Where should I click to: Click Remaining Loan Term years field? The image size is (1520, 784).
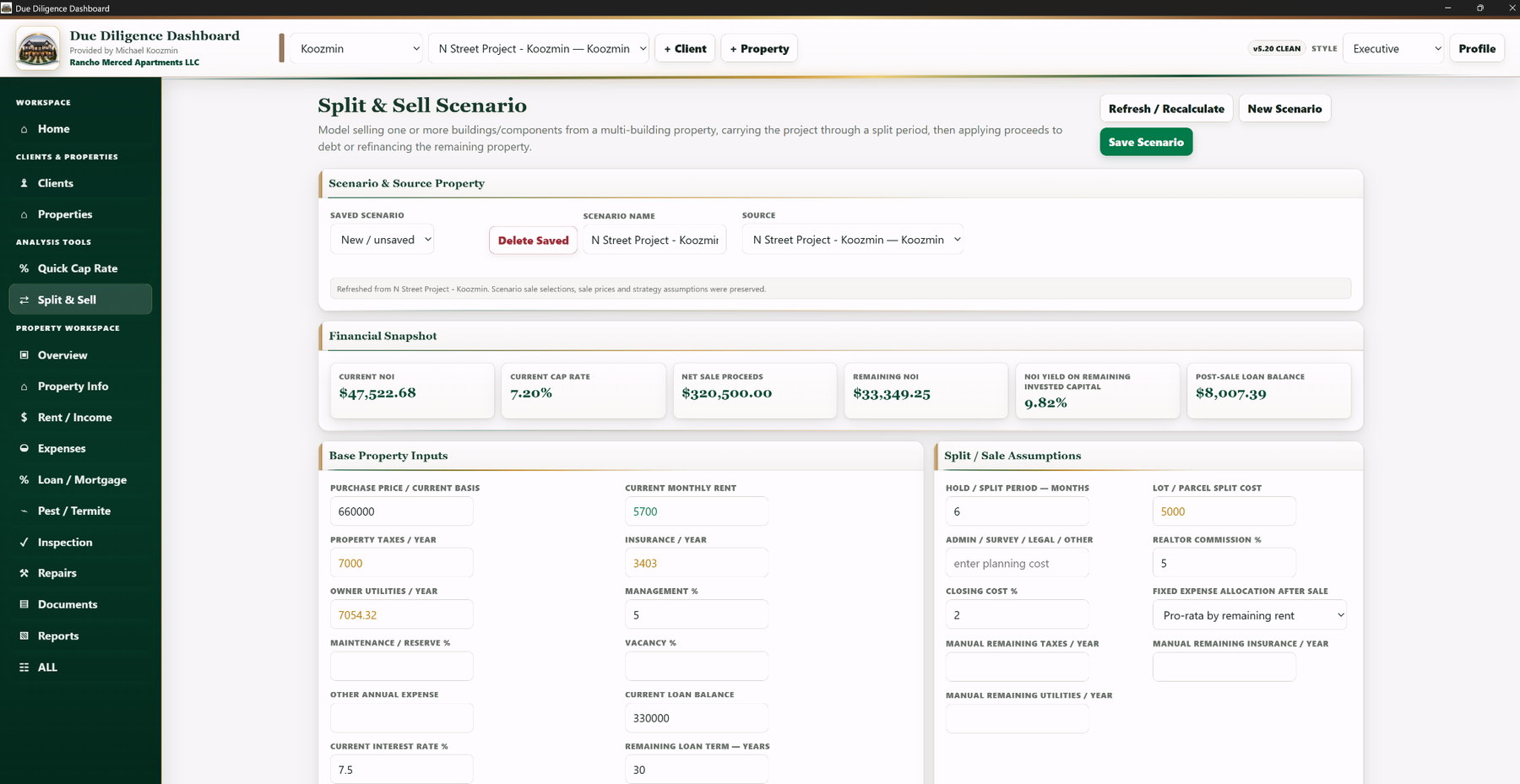click(x=696, y=769)
